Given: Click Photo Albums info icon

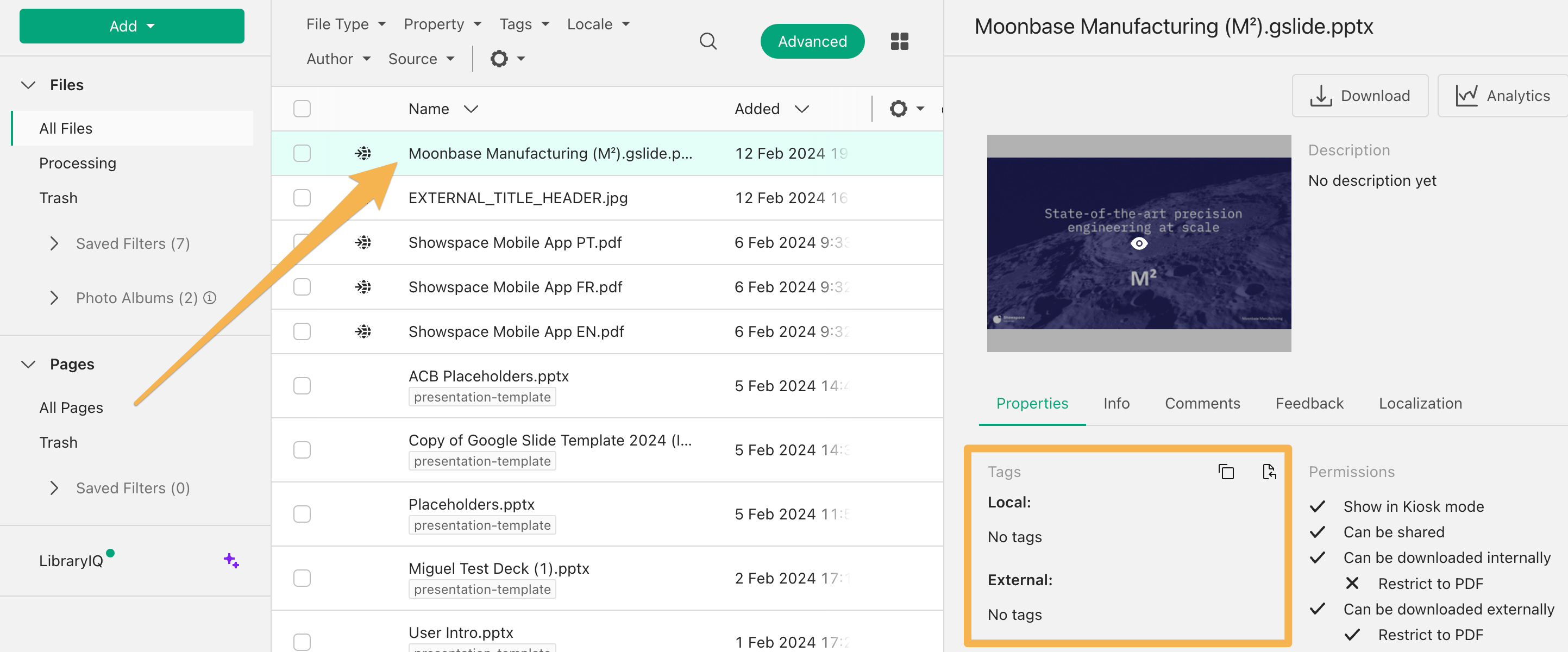Looking at the screenshot, I should coord(209,298).
